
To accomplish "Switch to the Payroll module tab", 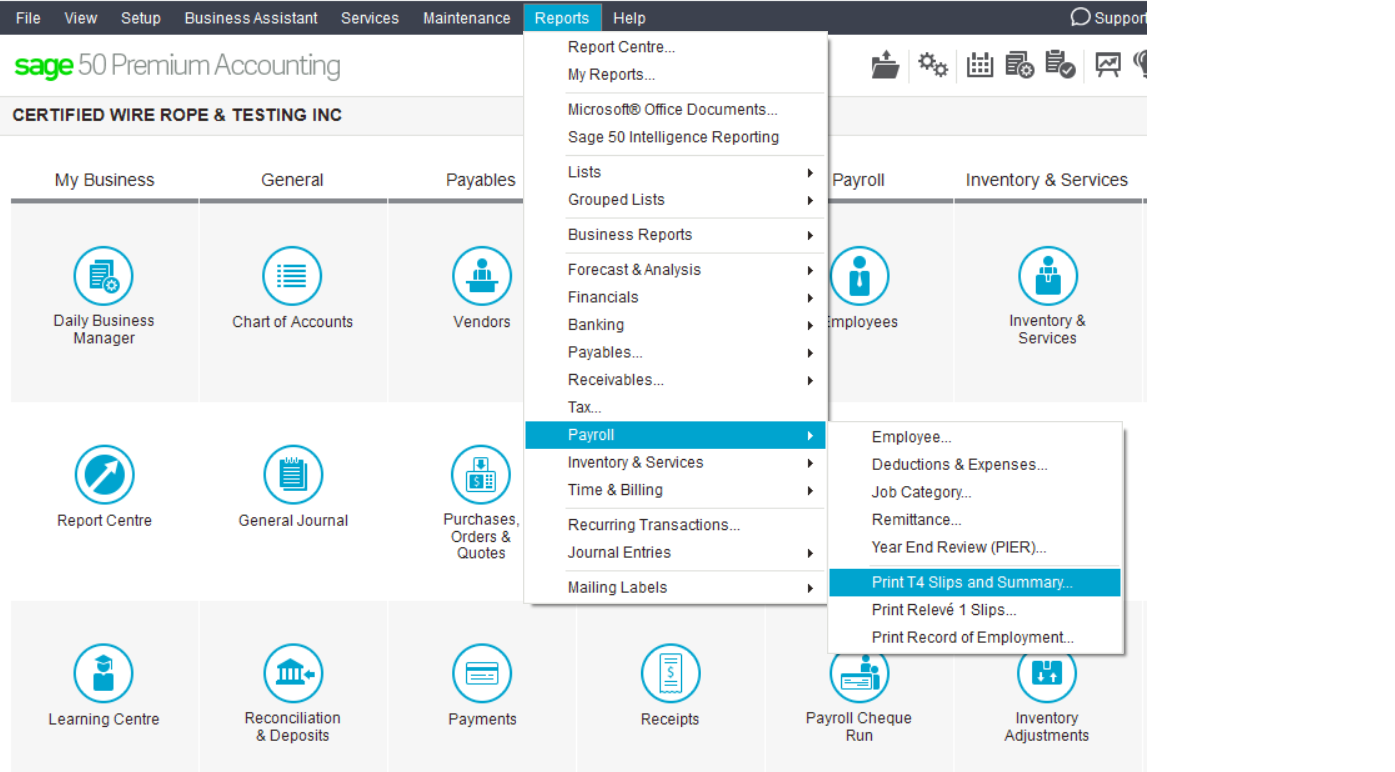I will pyautogui.click(x=858, y=180).
